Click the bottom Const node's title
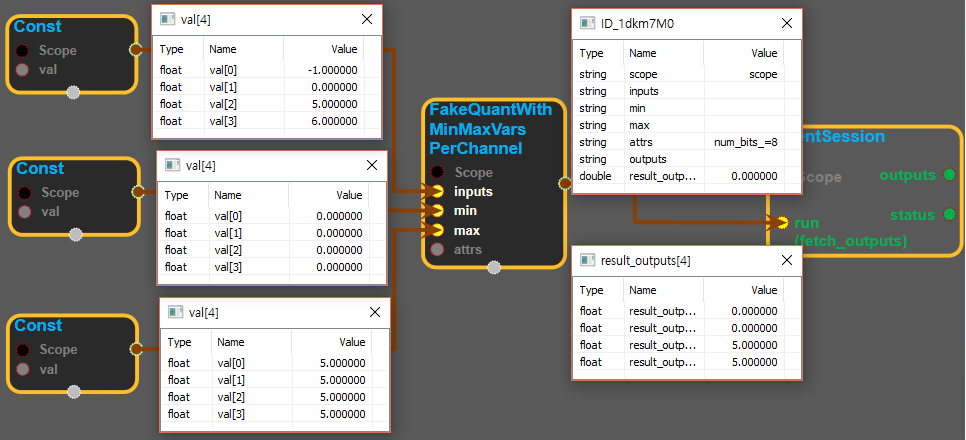 click(40, 326)
